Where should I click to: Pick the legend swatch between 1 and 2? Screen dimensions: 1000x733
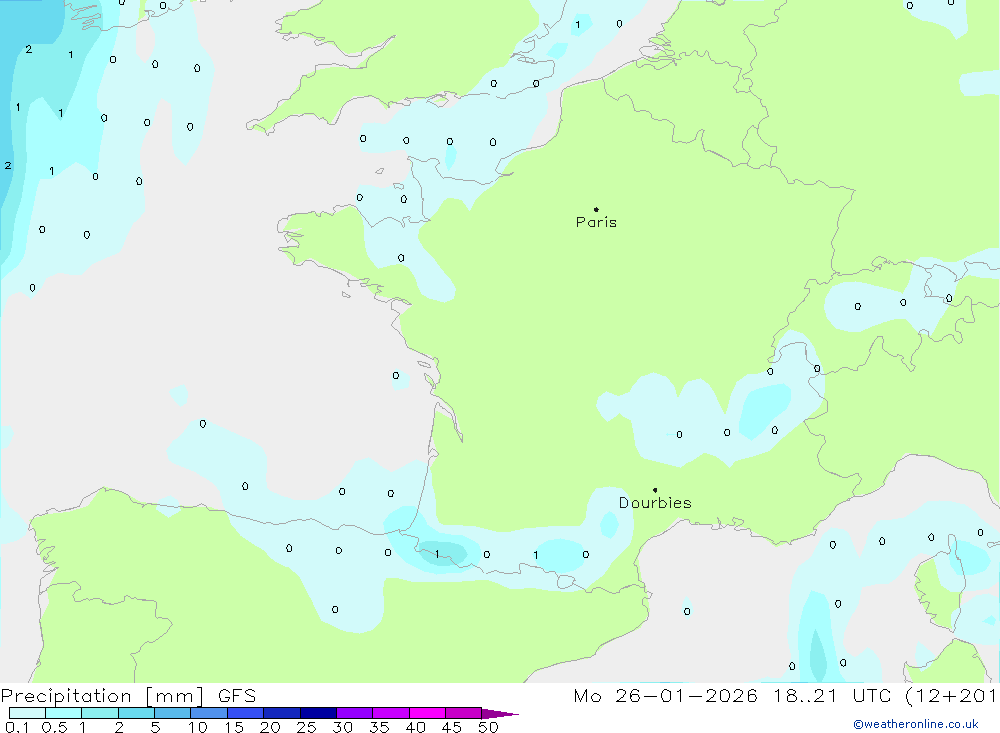pyautogui.click(x=100, y=713)
